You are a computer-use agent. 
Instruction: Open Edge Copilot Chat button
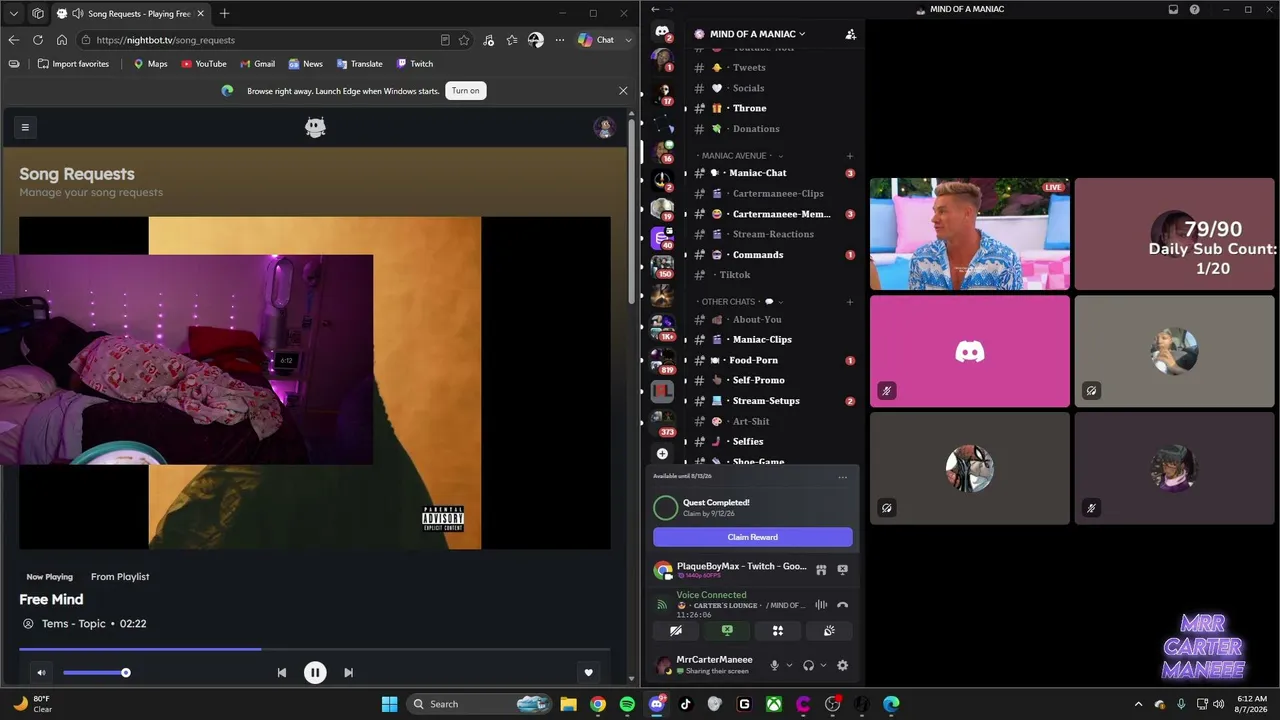(597, 40)
